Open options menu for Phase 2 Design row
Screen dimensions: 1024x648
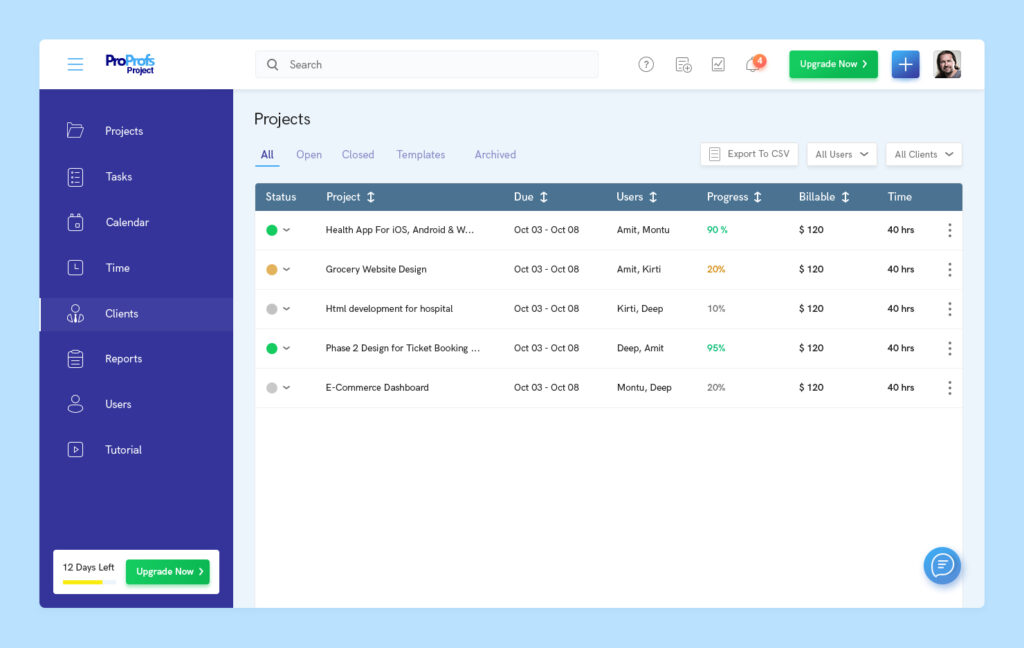click(x=950, y=348)
